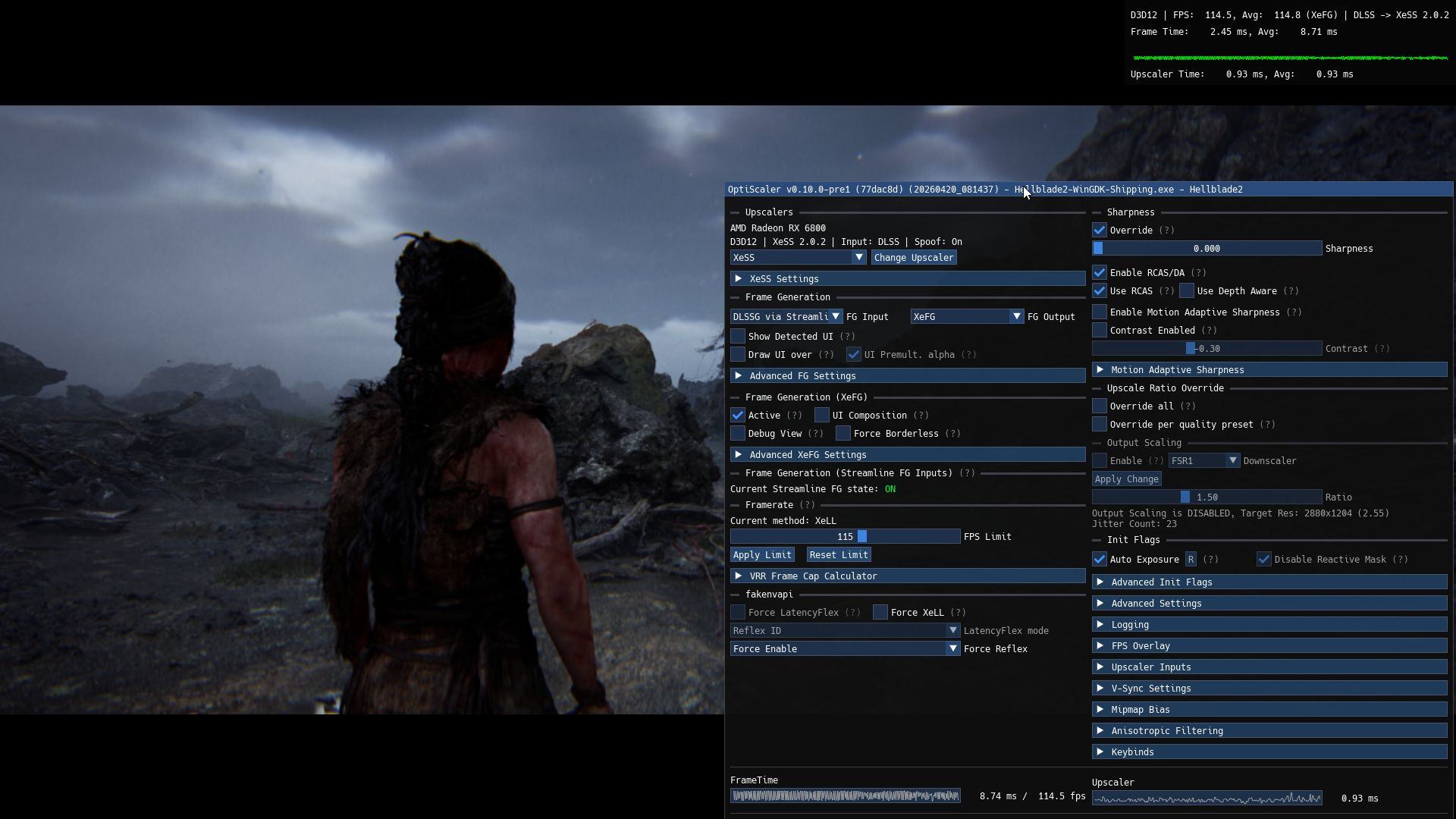Image resolution: width=1456 pixels, height=819 pixels.
Task: Click the FrameTime graph
Action: point(846,796)
